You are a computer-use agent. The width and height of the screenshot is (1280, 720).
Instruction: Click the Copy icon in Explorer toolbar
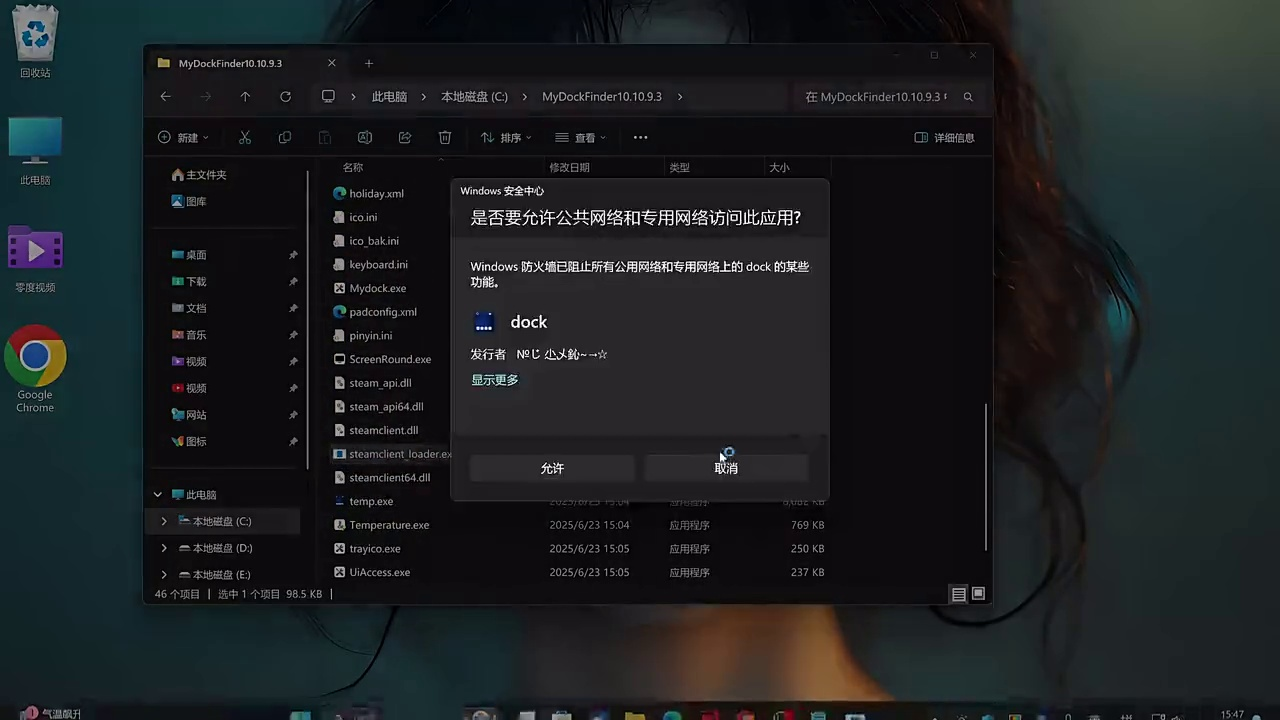tap(285, 137)
